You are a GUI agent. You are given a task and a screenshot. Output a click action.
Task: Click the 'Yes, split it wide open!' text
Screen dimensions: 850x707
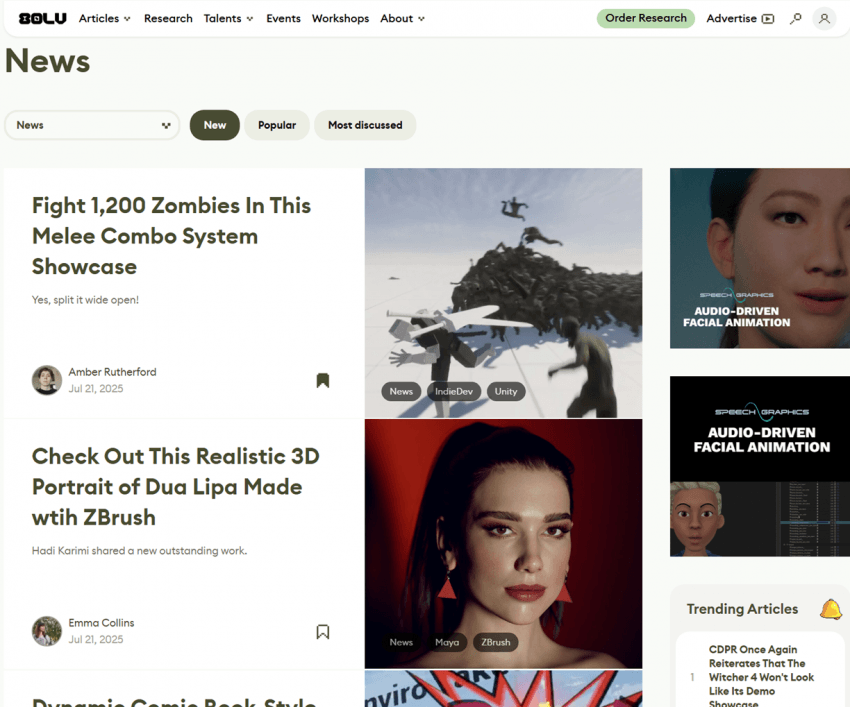pos(85,300)
